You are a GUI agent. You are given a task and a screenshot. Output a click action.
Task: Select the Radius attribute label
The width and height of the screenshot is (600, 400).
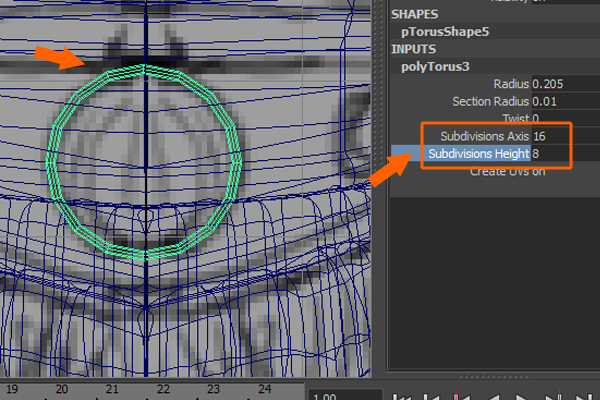coord(511,84)
